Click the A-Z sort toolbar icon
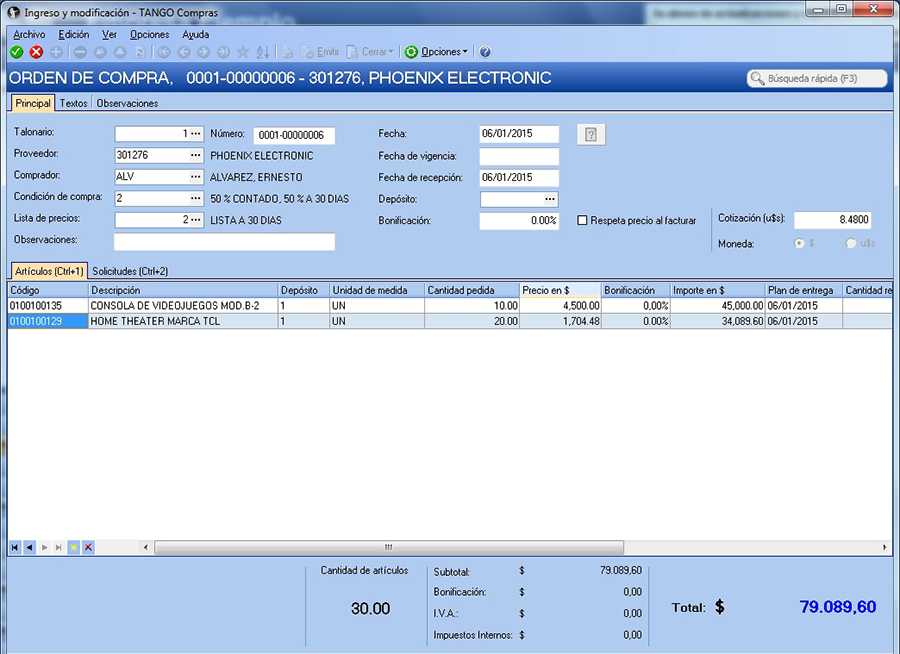This screenshot has height=654, width=900. (x=263, y=52)
